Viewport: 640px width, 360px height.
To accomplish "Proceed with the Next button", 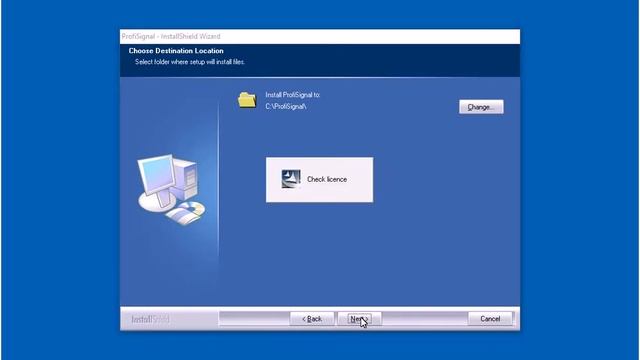I will [360, 319].
